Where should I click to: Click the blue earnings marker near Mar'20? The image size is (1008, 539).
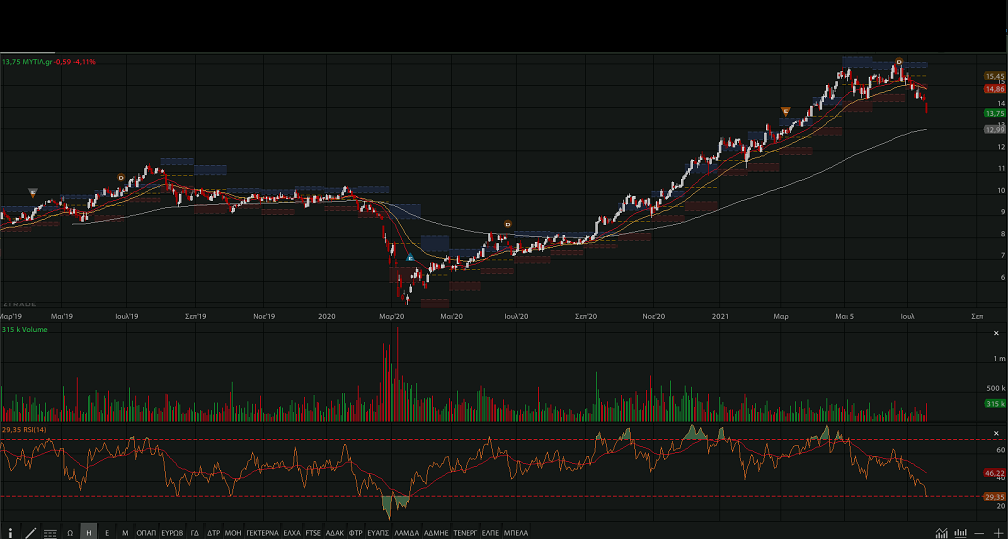(x=410, y=258)
